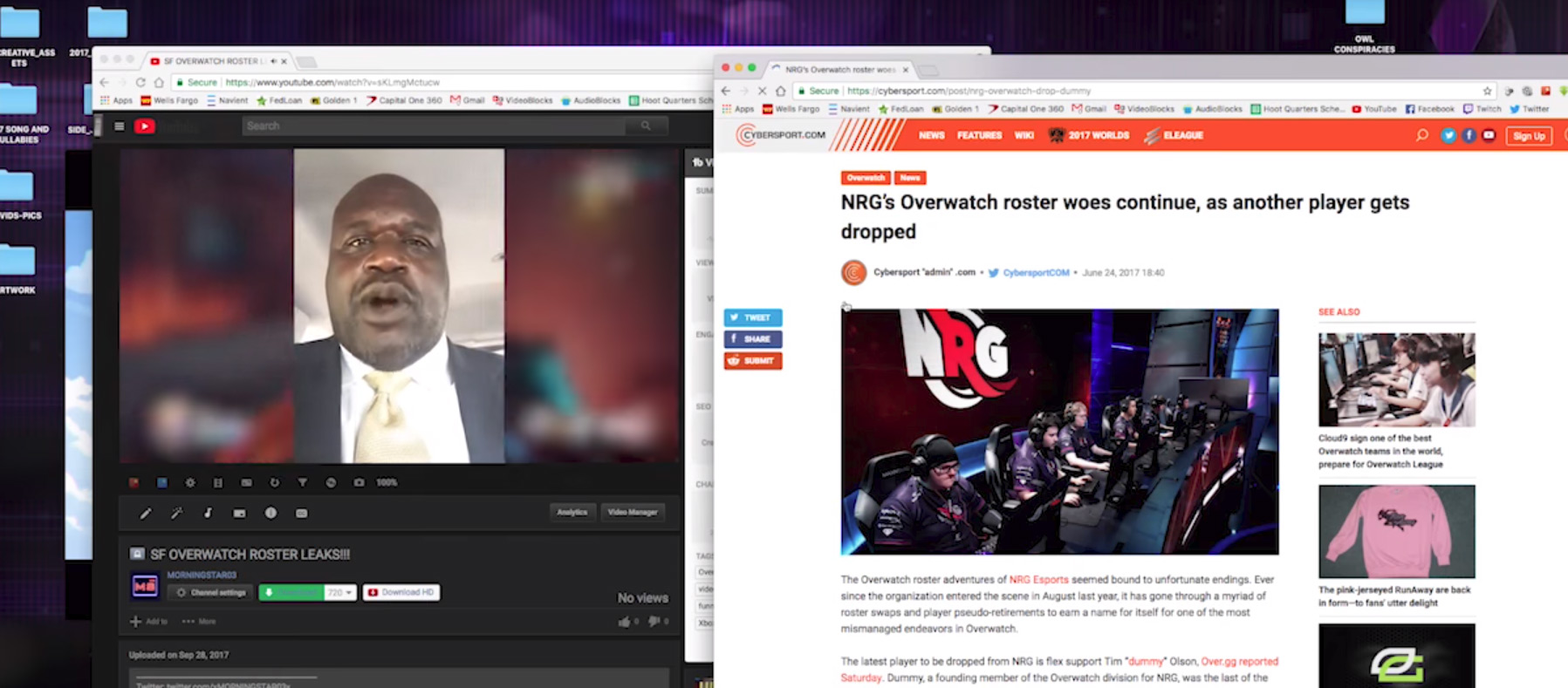Go back in the Cybersport browser window

[726, 91]
